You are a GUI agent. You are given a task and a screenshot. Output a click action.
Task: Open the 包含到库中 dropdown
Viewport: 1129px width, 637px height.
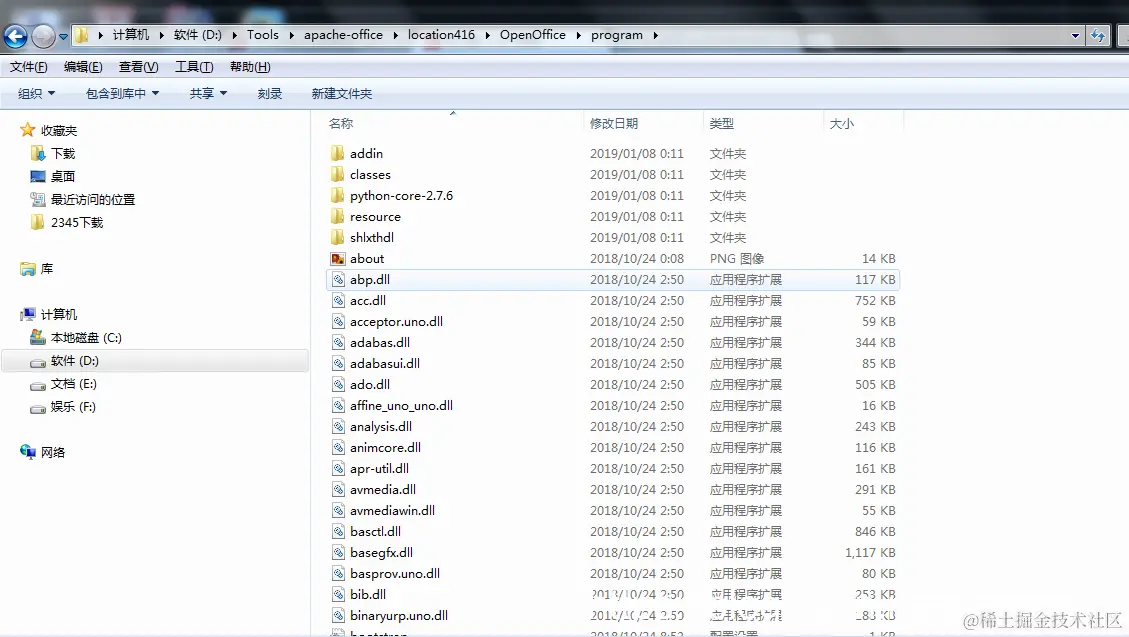122,94
